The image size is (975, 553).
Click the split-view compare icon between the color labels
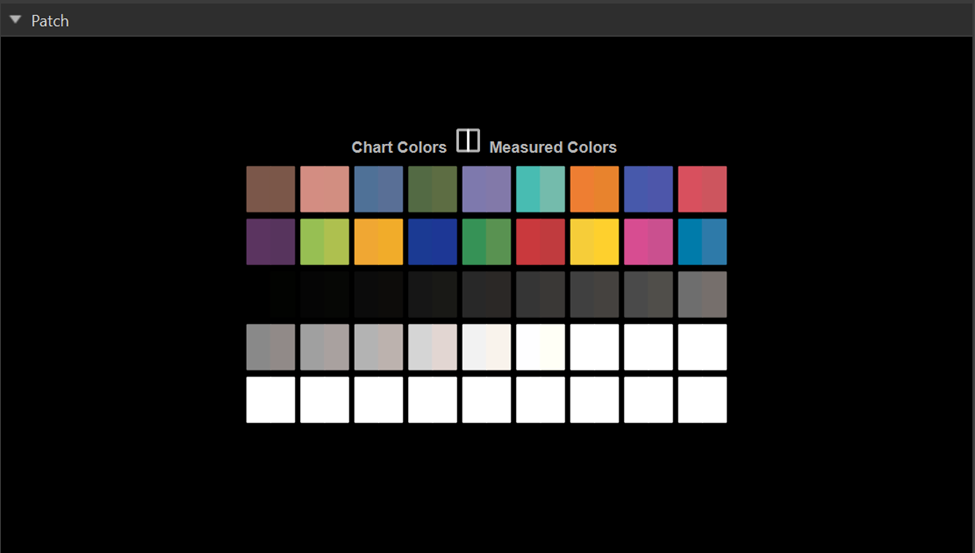click(x=468, y=141)
